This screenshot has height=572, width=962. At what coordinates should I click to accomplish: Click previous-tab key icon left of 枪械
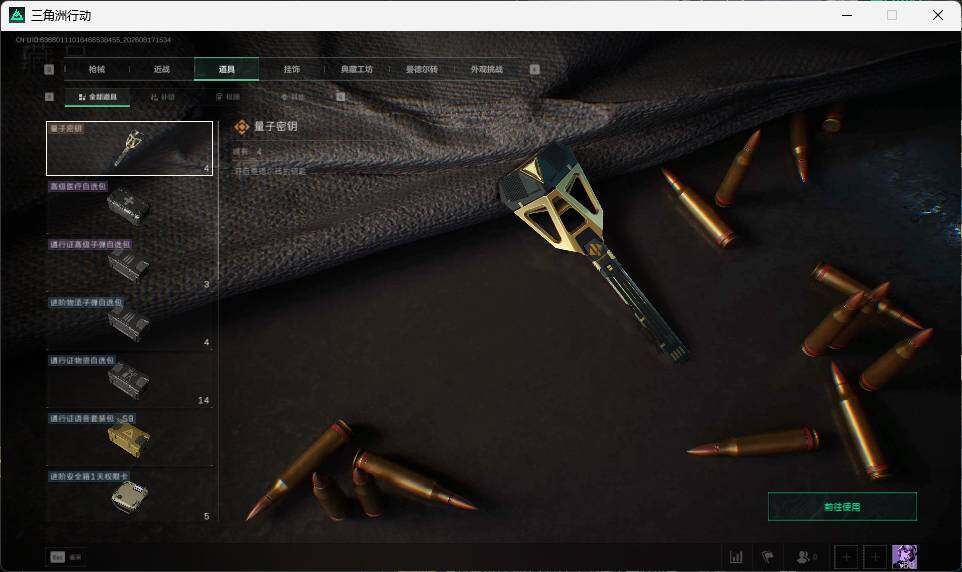point(50,69)
